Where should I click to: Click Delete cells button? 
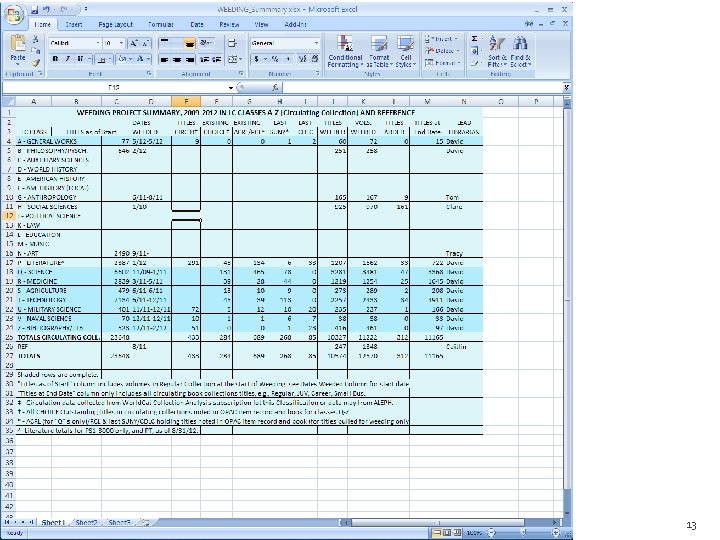pyautogui.click(x=440, y=51)
